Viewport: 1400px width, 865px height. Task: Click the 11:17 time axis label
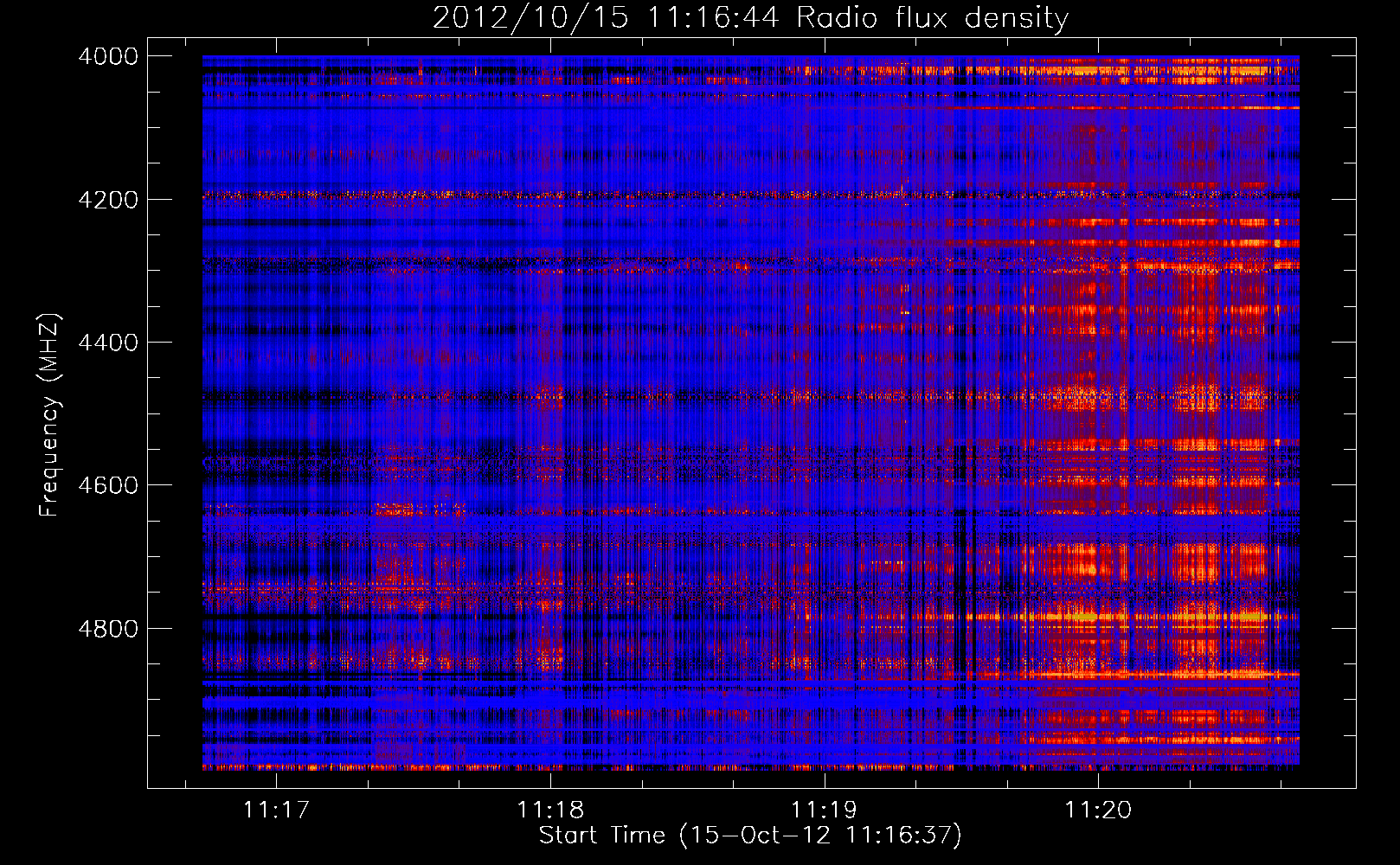pyautogui.click(x=276, y=810)
